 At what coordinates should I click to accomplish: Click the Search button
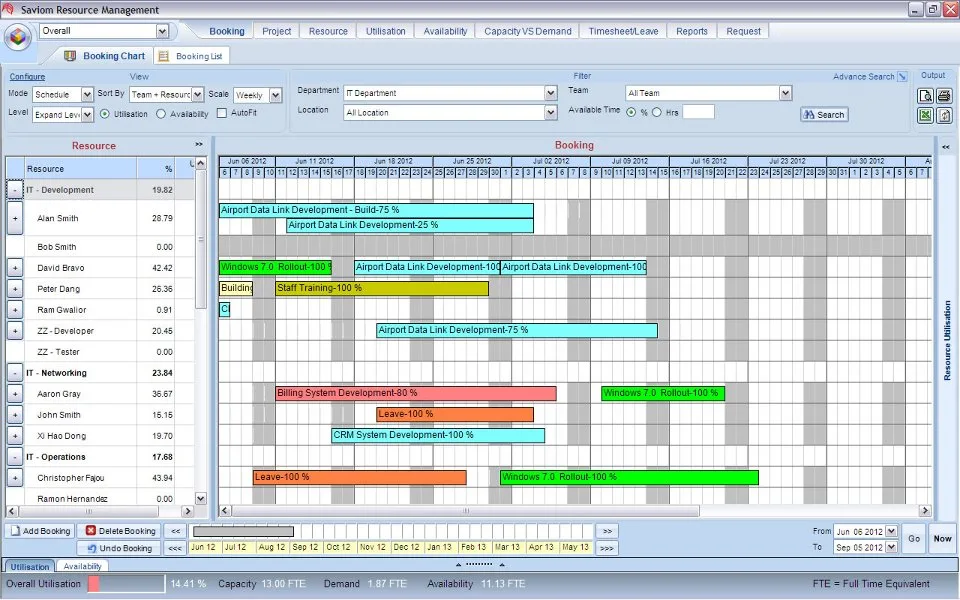point(824,114)
